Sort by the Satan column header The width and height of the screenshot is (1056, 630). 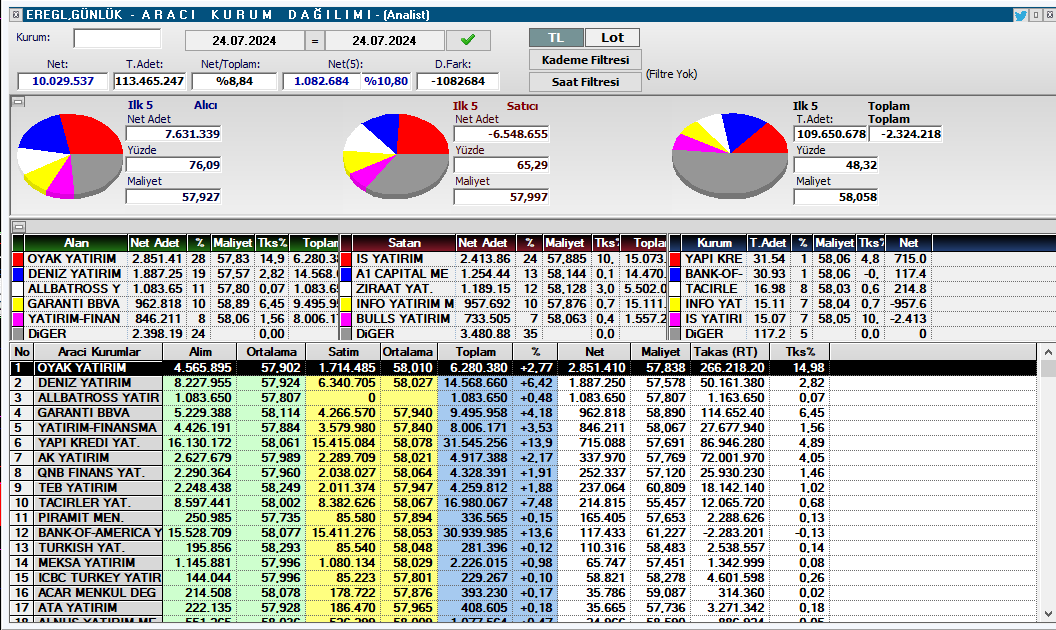(404, 243)
